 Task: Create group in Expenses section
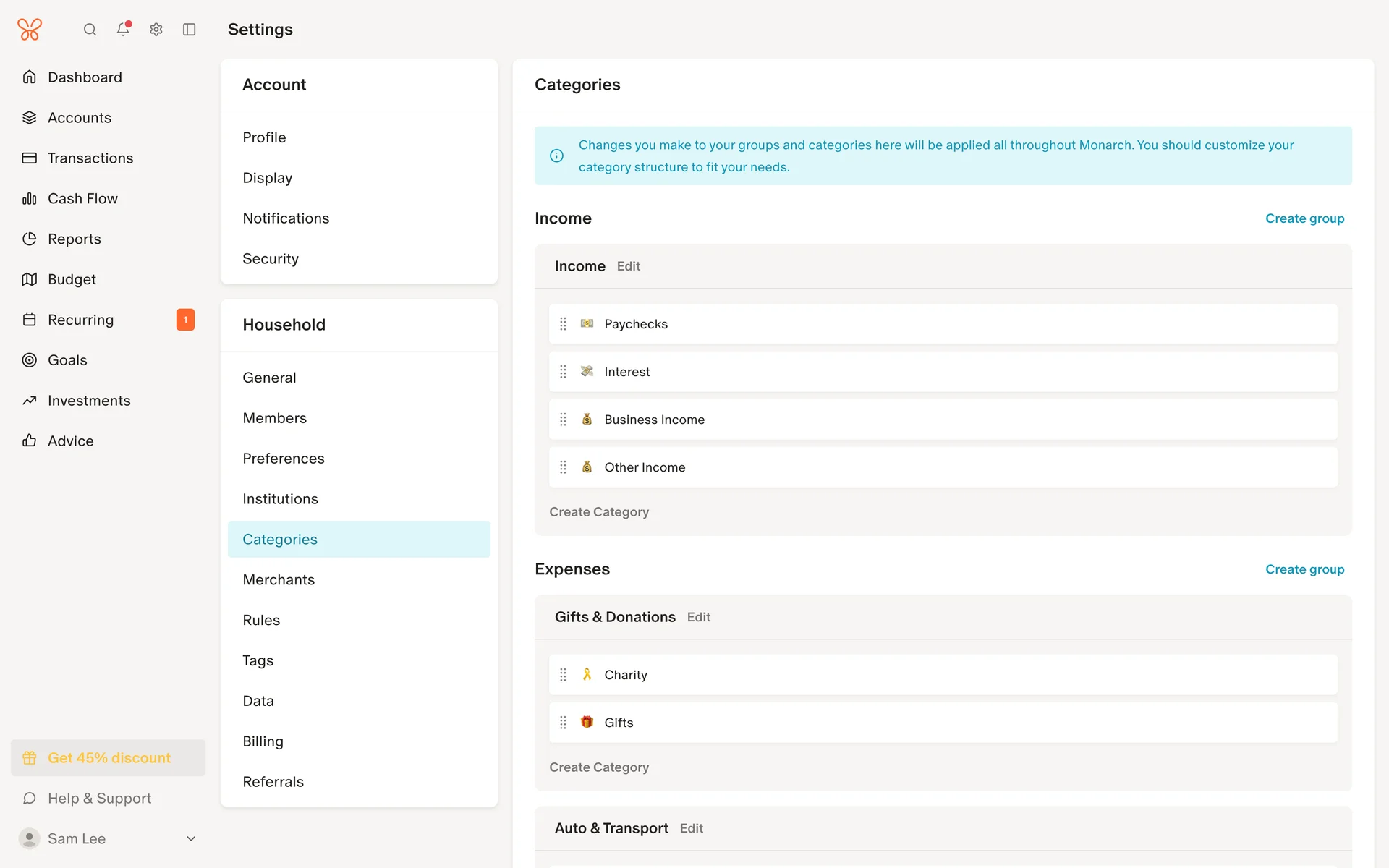[1304, 569]
